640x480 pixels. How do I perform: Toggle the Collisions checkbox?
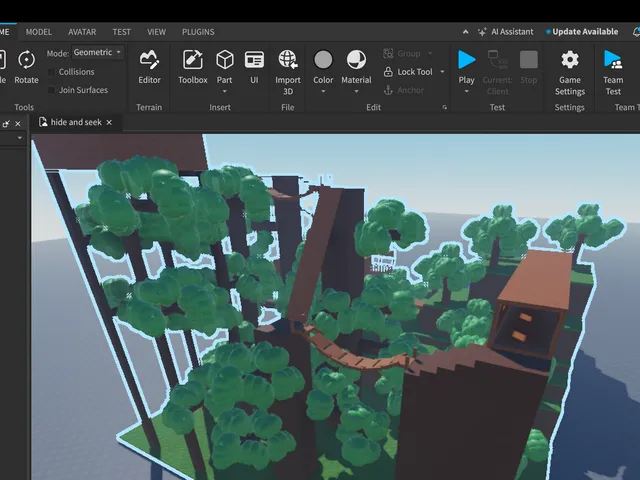point(51,72)
